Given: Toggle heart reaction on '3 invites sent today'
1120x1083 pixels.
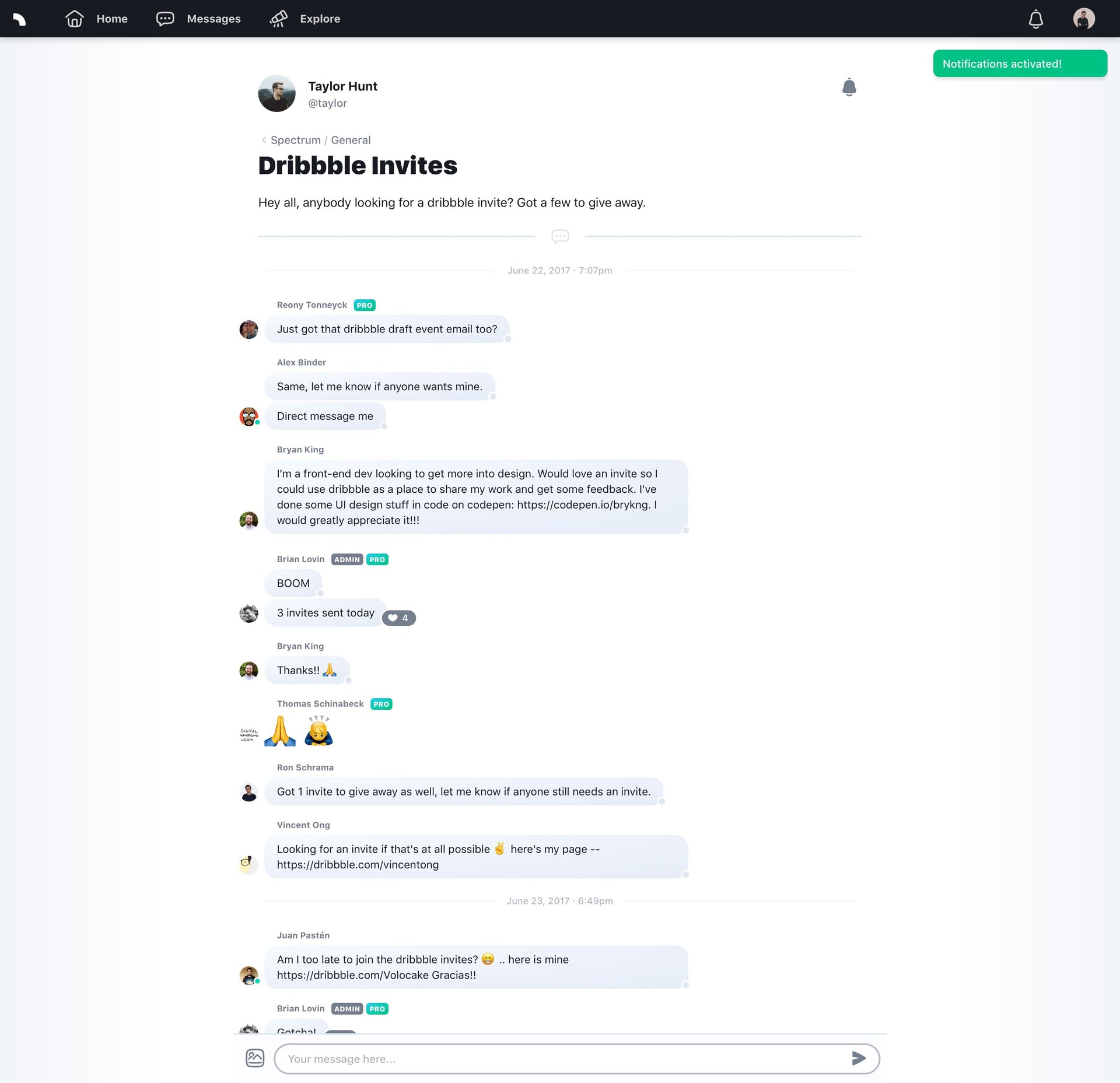Looking at the screenshot, I should 399,618.
